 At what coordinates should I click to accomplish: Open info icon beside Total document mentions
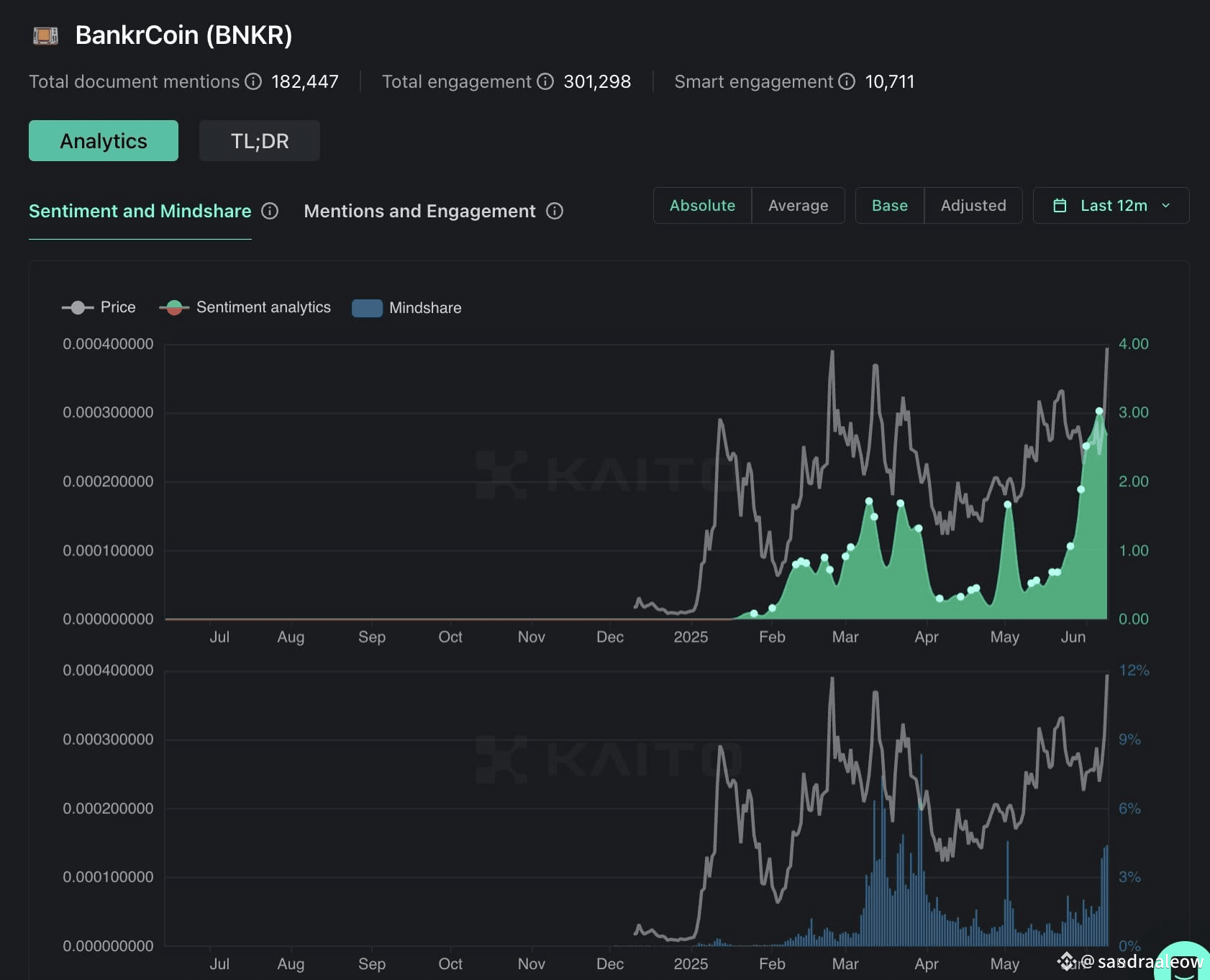click(x=253, y=81)
